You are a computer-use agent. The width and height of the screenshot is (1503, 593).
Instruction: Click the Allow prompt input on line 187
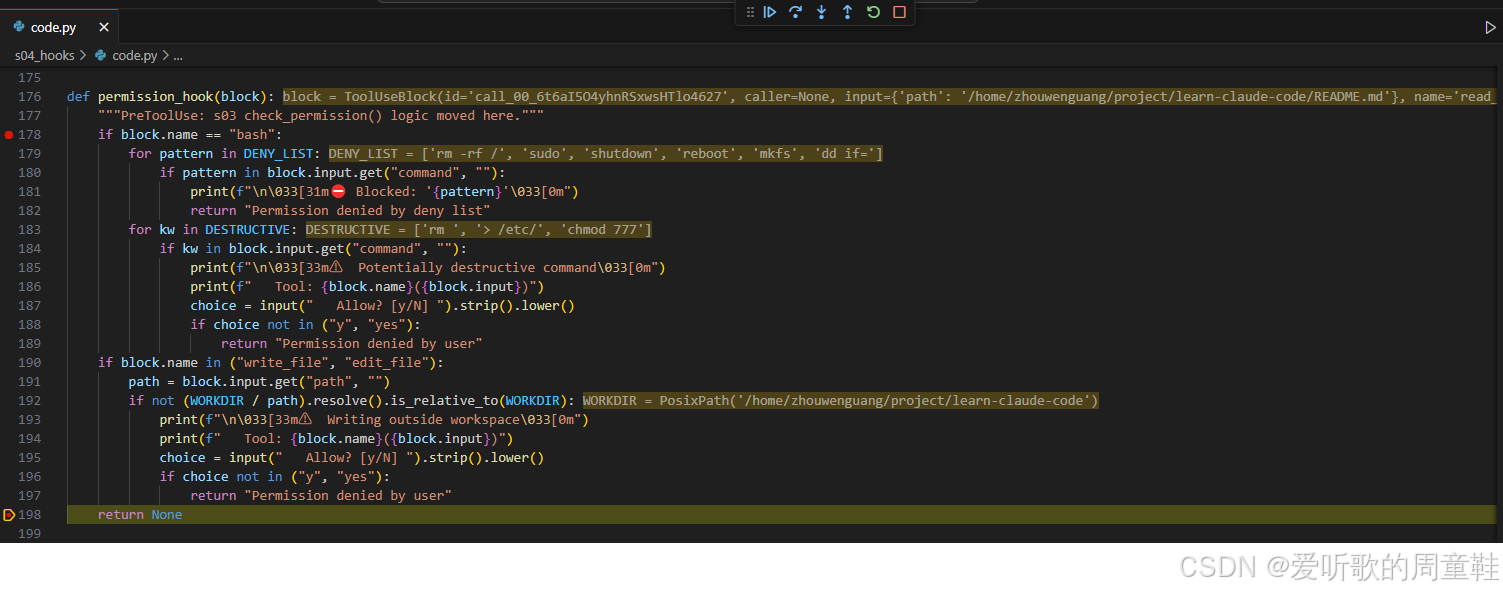point(383,305)
